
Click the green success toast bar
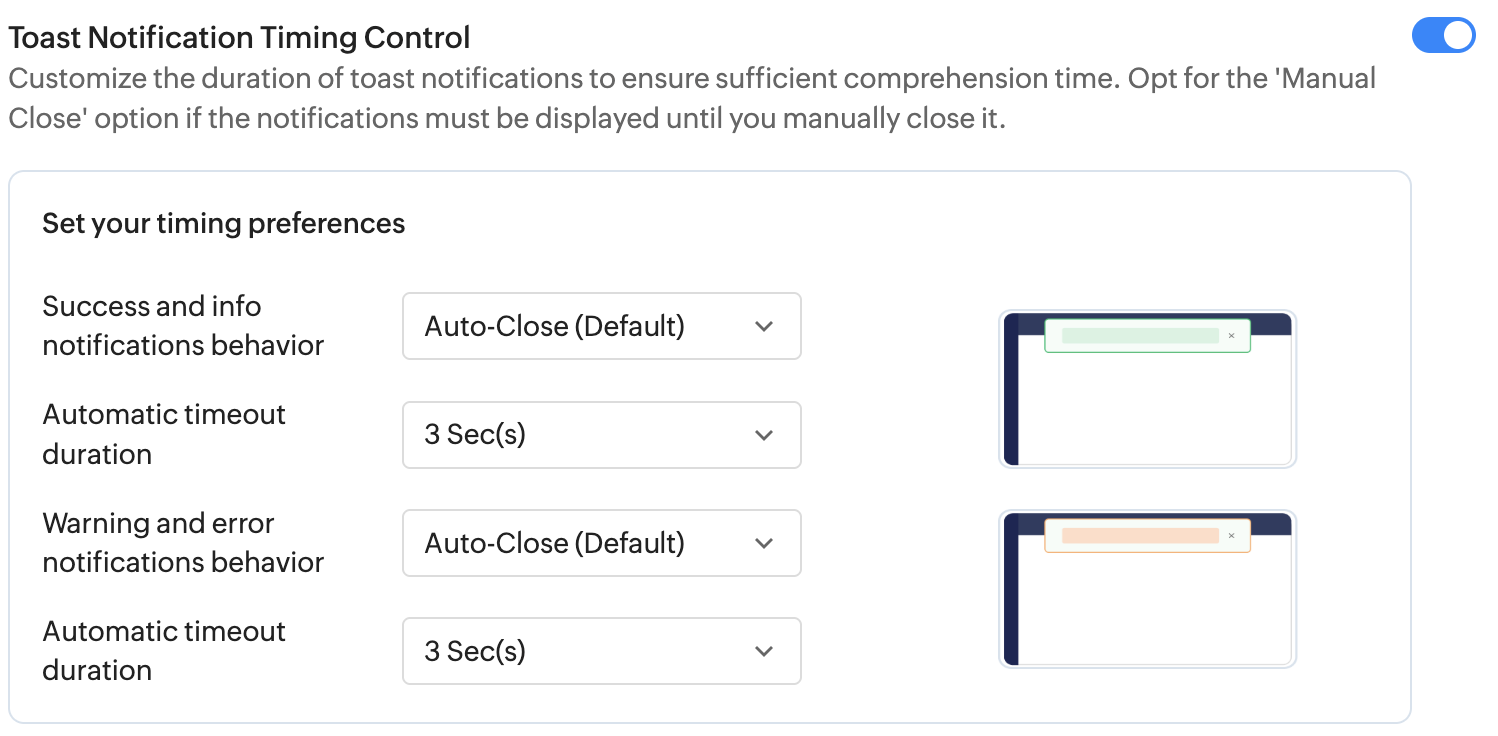point(1139,336)
